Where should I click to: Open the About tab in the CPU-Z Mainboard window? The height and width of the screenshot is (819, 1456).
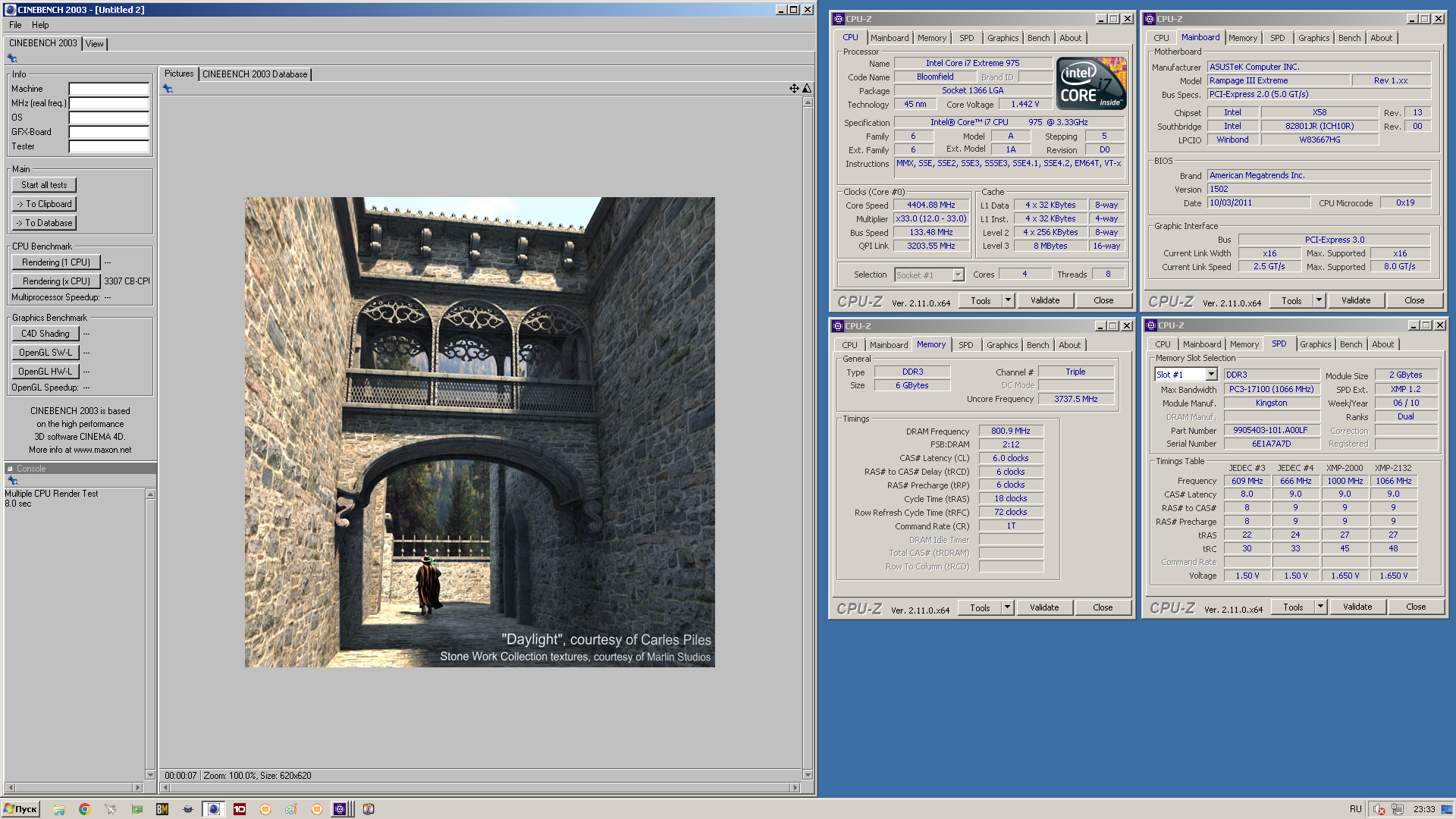pyautogui.click(x=1381, y=38)
